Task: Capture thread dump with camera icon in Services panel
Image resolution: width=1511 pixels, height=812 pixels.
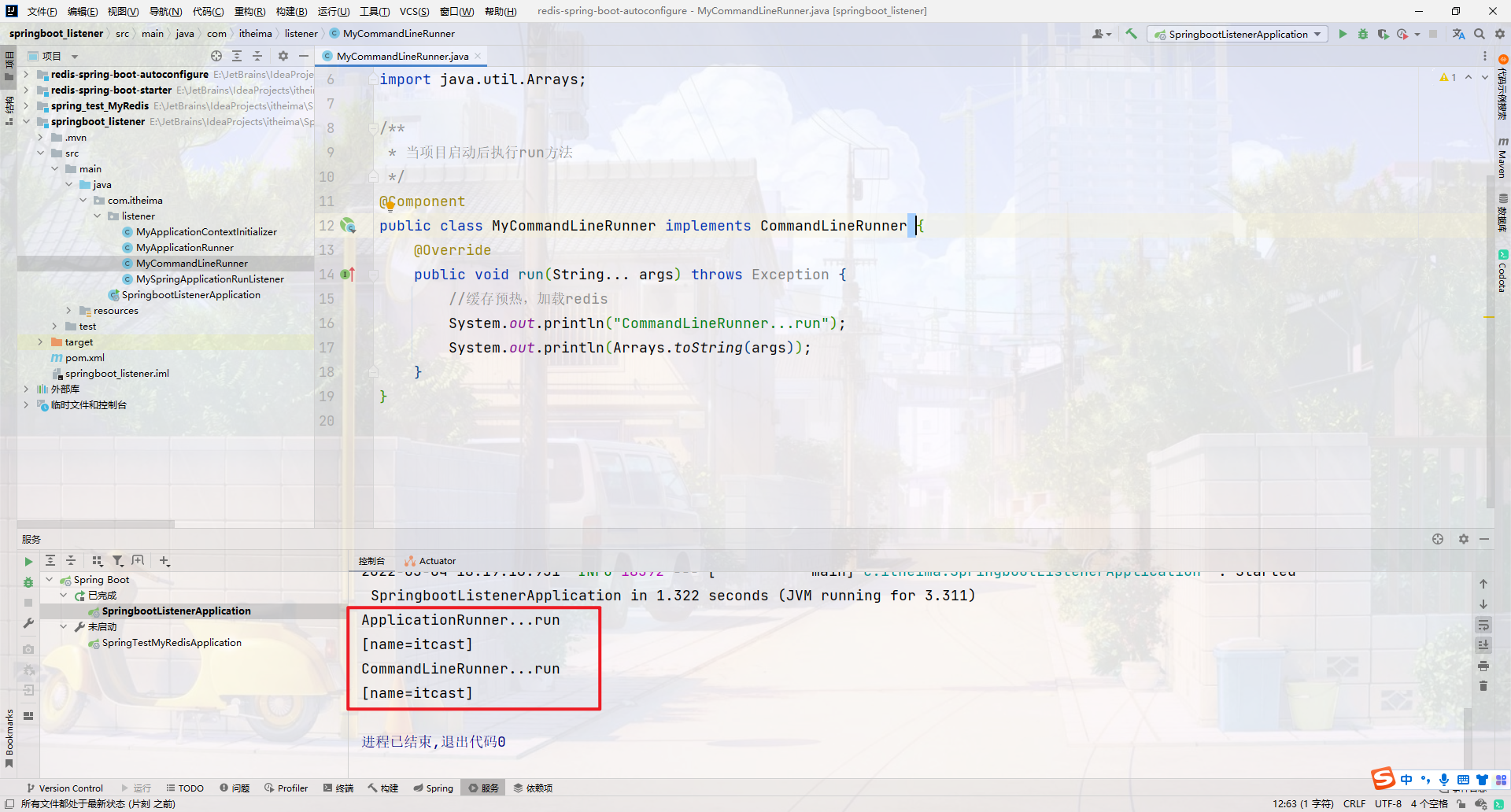Action: click(x=28, y=648)
